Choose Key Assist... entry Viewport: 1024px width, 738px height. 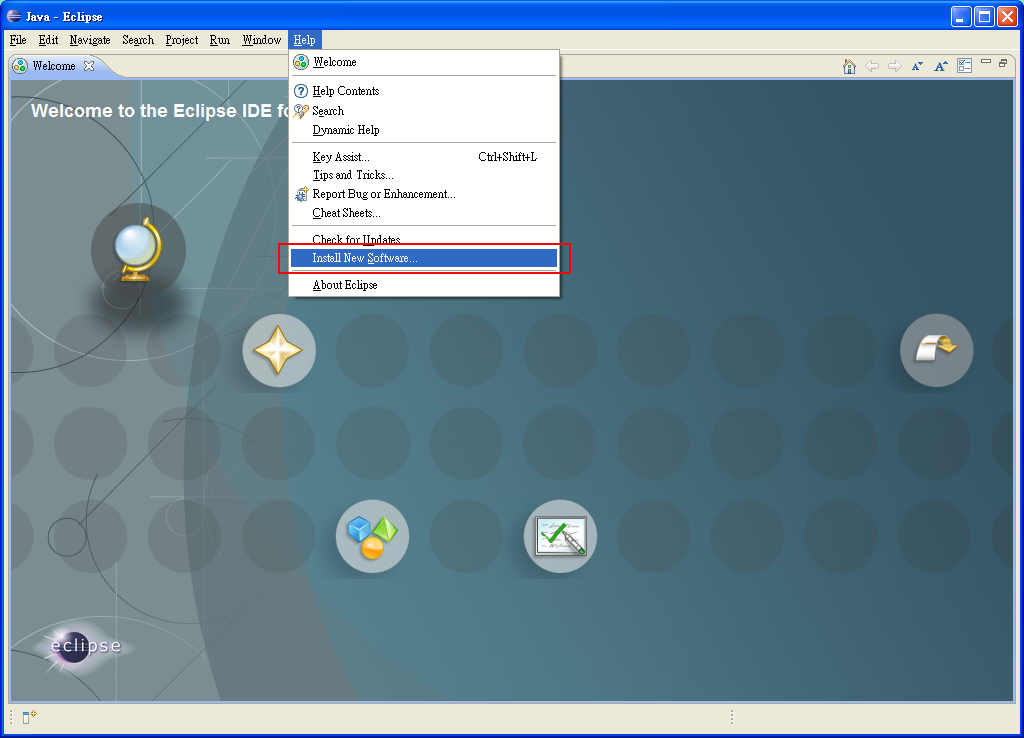424,157
